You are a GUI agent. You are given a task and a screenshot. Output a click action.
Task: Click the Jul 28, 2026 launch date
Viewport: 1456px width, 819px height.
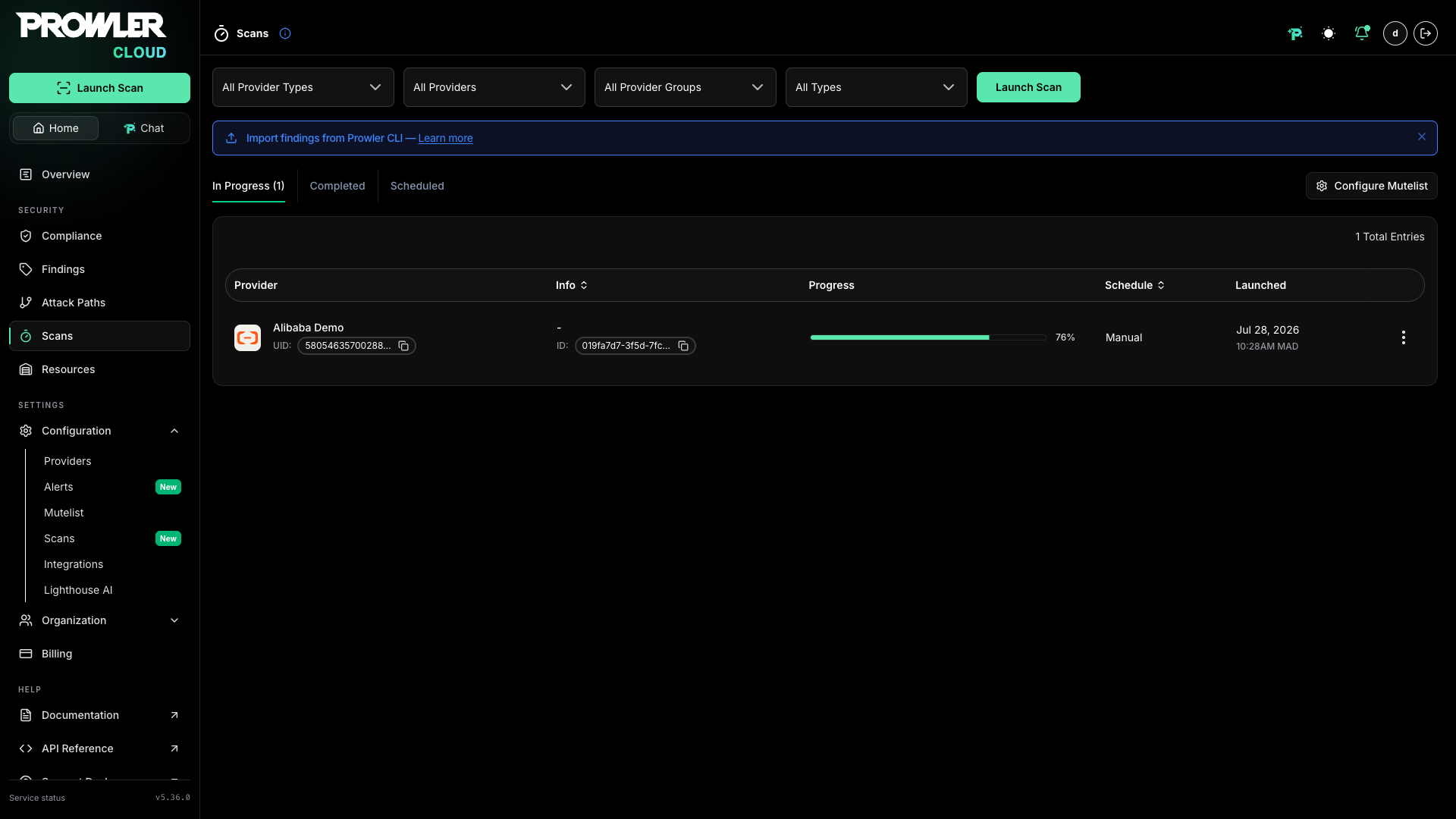(x=1267, y=330)
